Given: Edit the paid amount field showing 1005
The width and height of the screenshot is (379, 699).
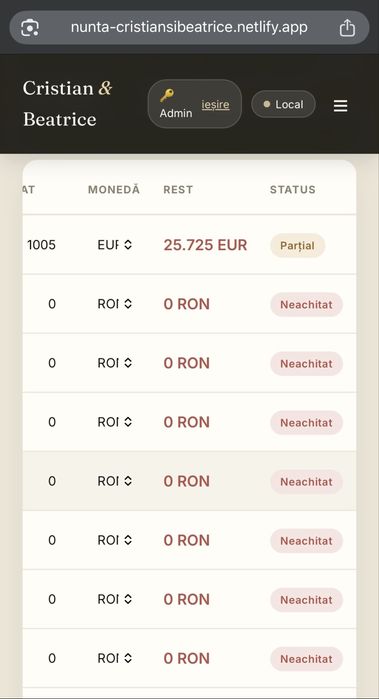Looking at the screenshot, I should click(41, 245).
